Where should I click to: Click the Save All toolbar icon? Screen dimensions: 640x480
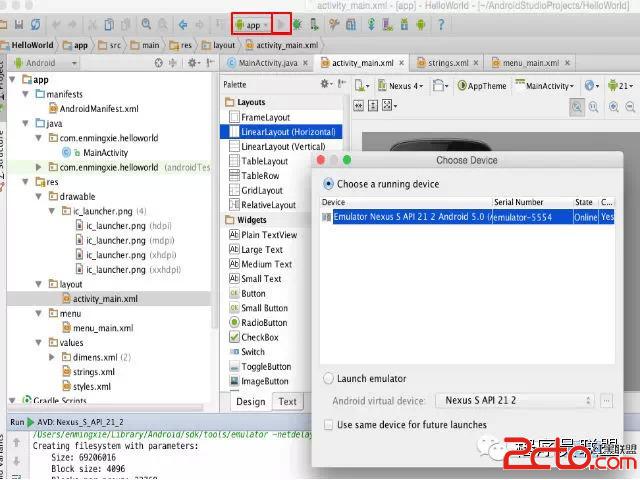tap(19, 25)
